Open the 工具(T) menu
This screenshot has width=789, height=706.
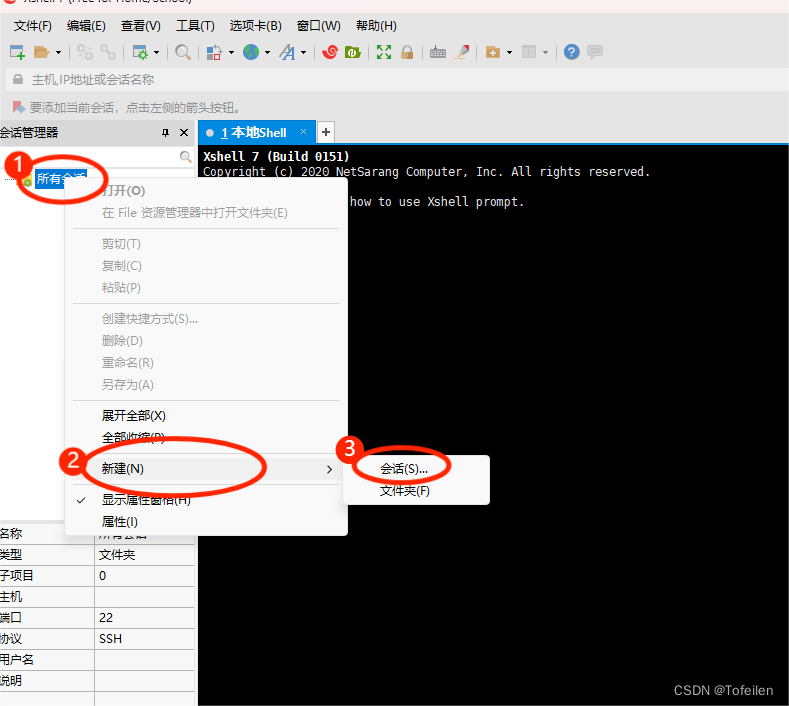(x=195, y=26)
